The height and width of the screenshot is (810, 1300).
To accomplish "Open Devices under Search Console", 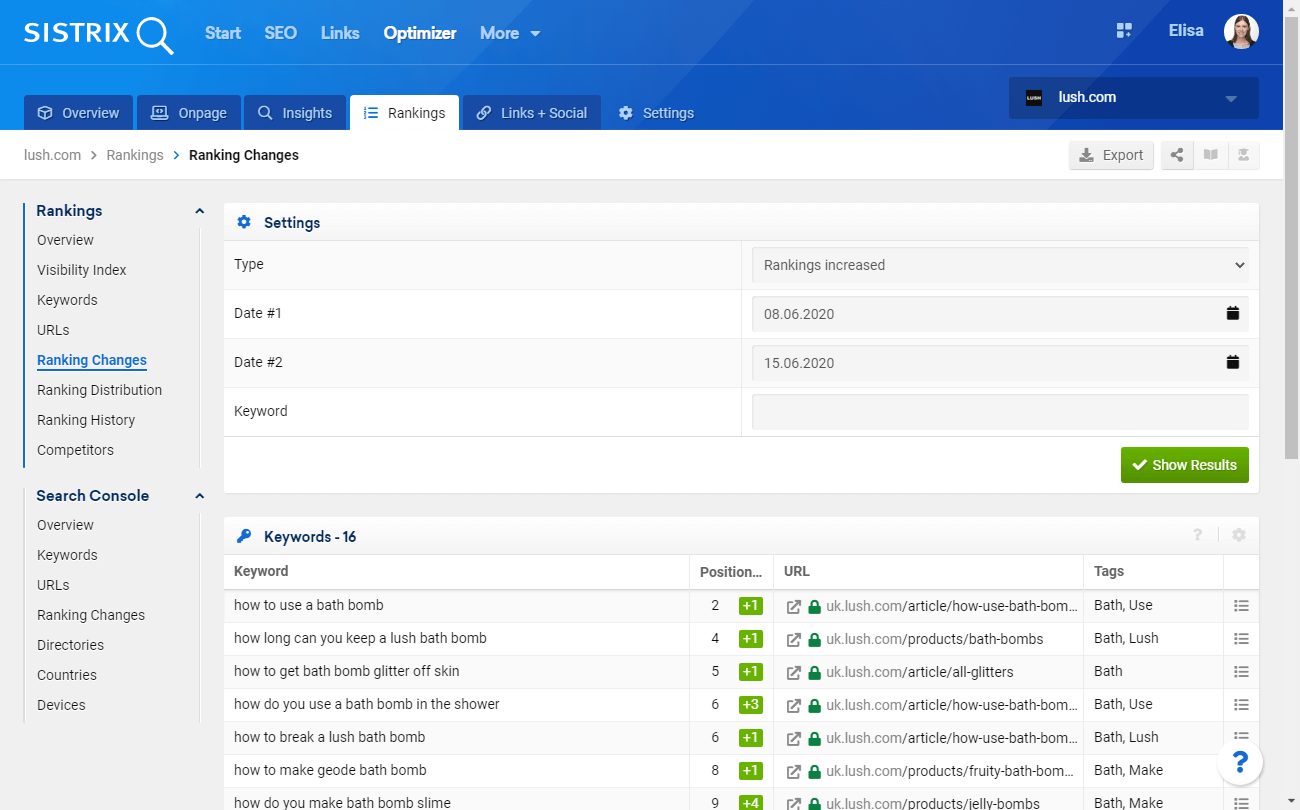I will pos(61,705).
